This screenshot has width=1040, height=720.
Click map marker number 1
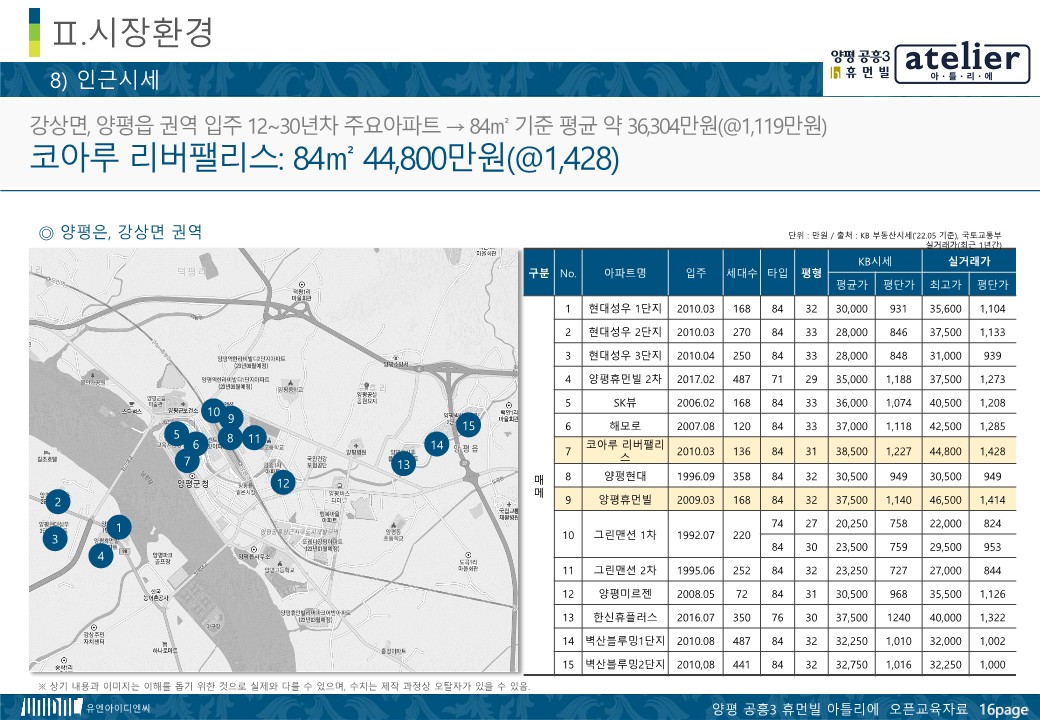point(119,528)
